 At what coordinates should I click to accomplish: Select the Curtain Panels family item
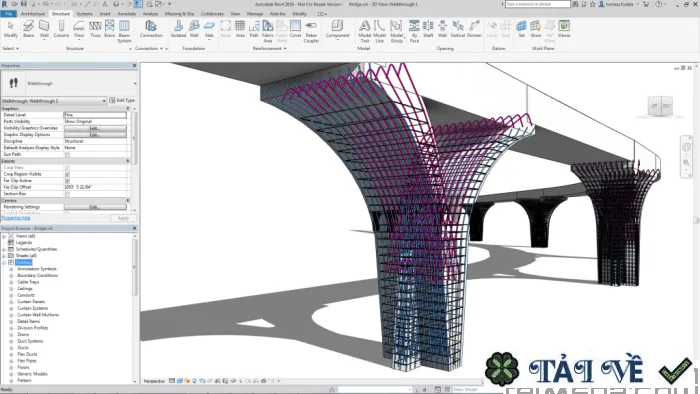[31, 302]
